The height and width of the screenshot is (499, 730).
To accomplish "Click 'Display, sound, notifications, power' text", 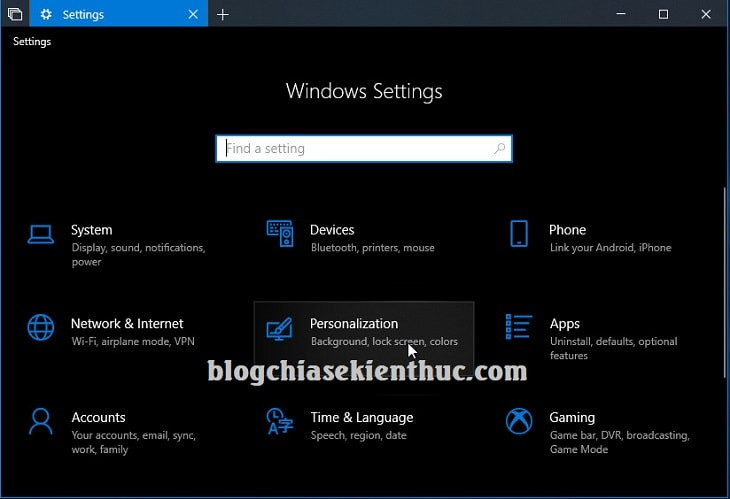I will pos(138,255).
